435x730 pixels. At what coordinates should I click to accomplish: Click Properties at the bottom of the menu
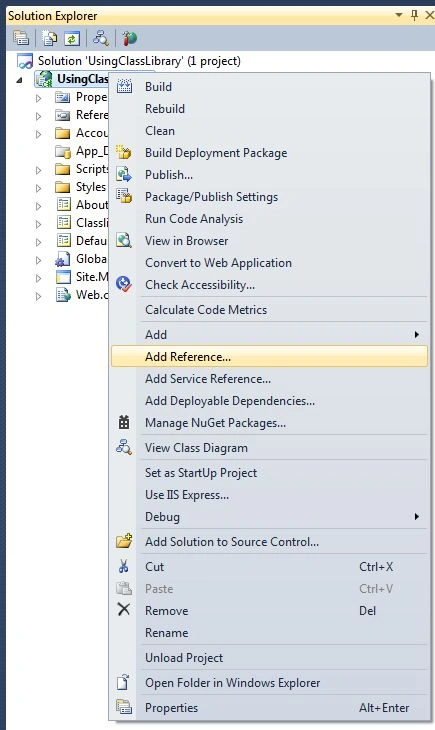click(x=269, y=708)
